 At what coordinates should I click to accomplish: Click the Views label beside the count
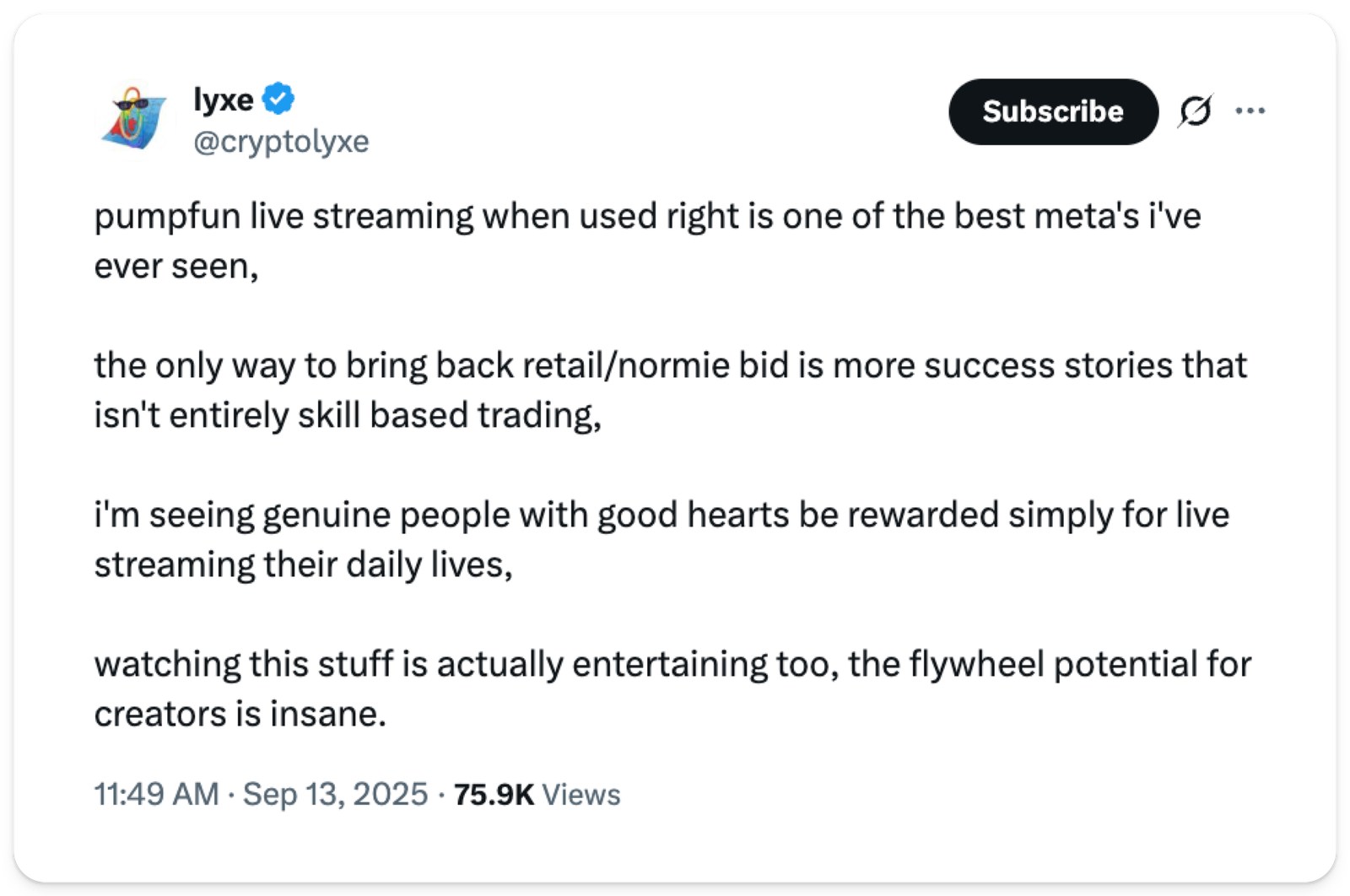click(580, 794)
